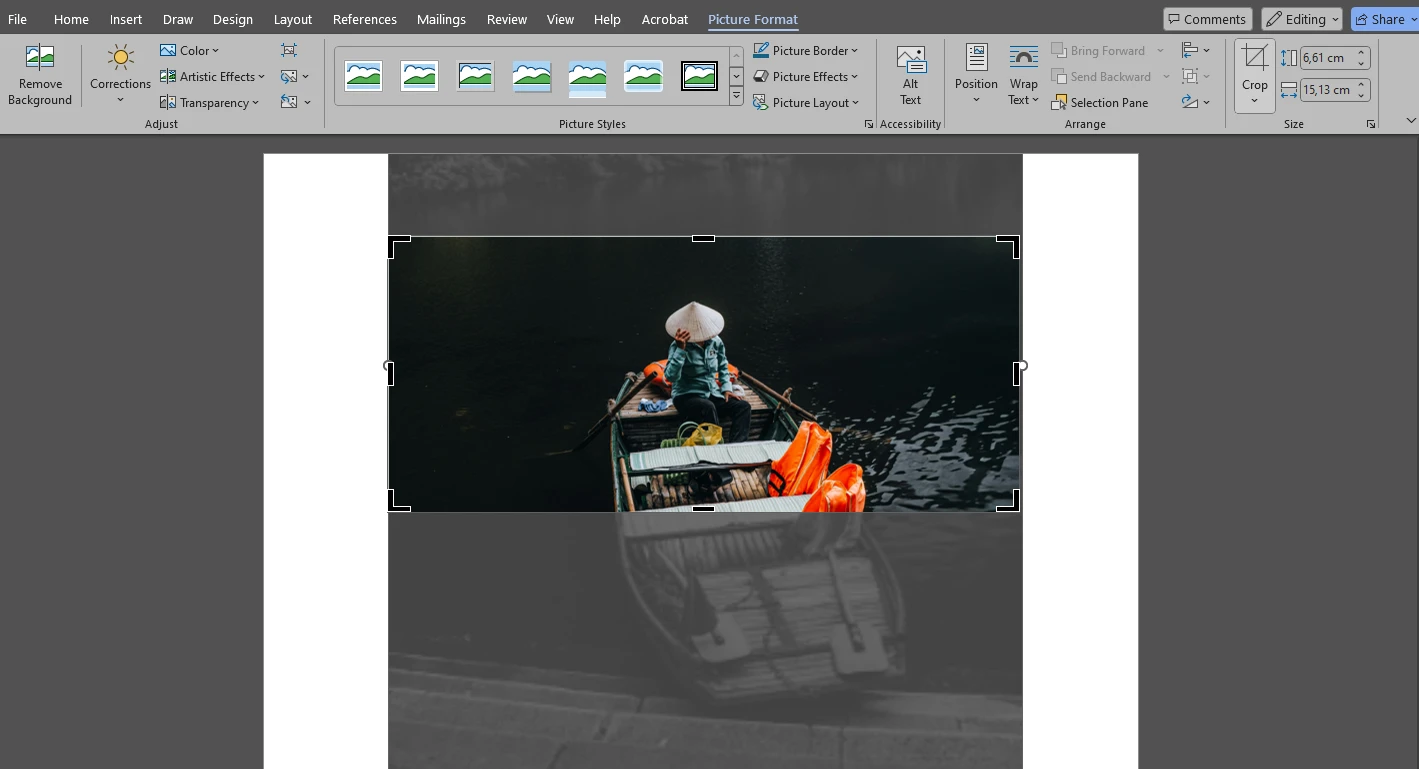Expand the Picture Border dropdown arrow

point(854,51)
